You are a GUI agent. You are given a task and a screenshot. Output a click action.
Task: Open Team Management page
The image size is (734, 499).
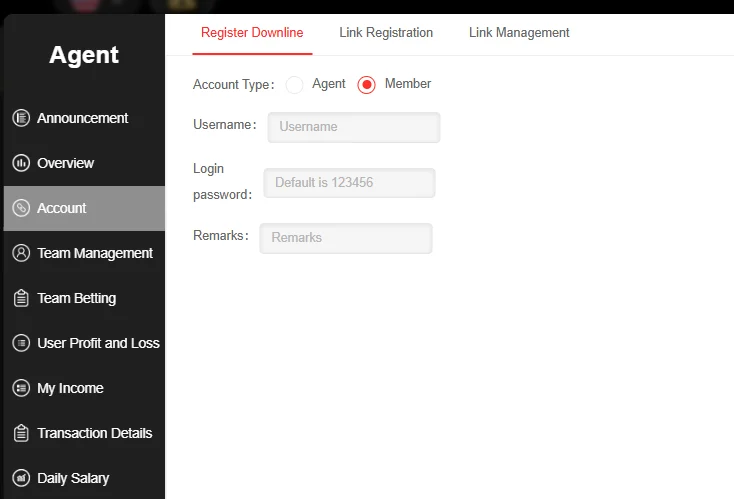click(x=84, y=253)
